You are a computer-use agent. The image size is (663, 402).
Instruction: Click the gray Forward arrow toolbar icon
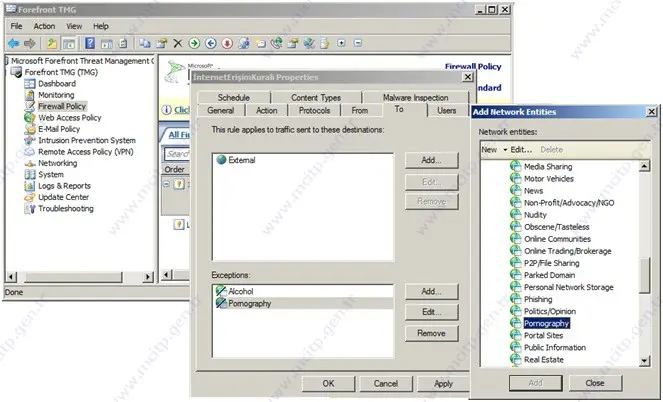coord(30,43)
